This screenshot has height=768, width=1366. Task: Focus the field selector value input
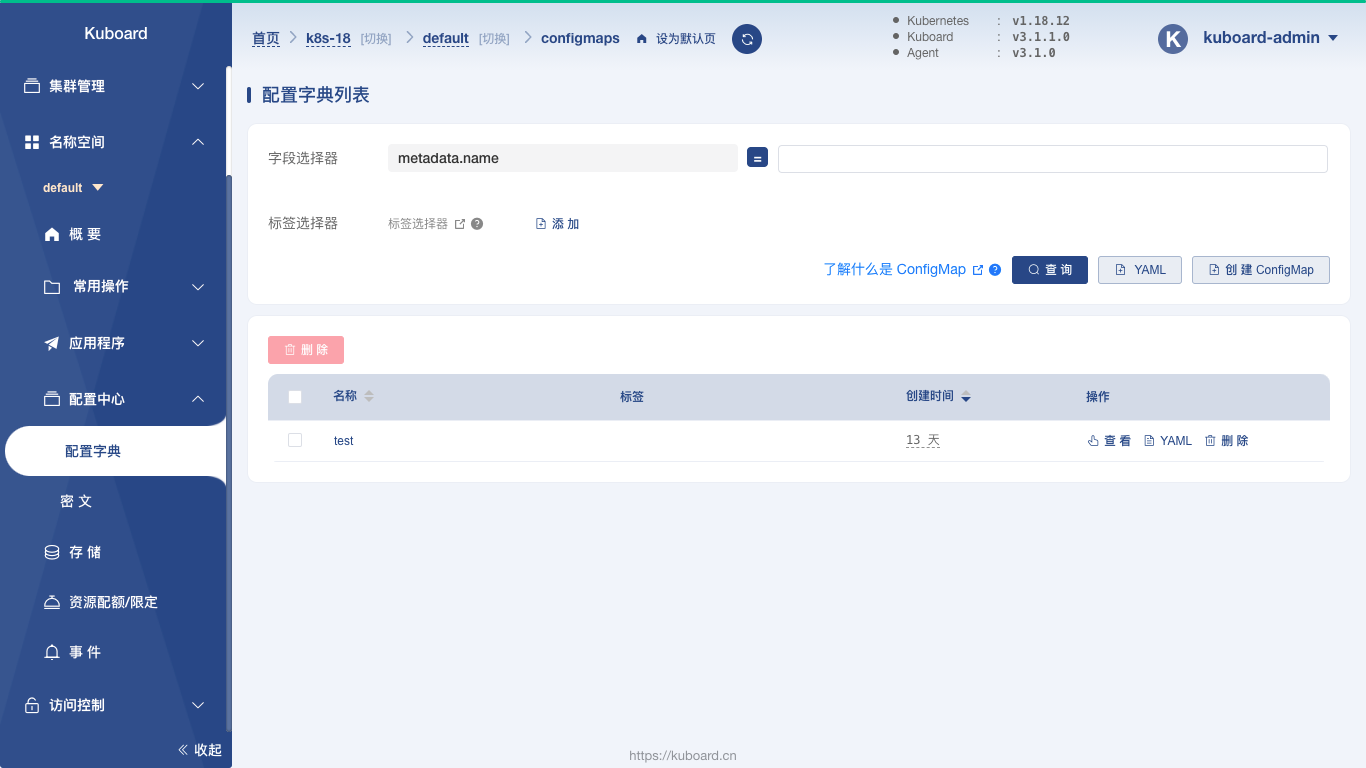click(x=1053, y=159)
